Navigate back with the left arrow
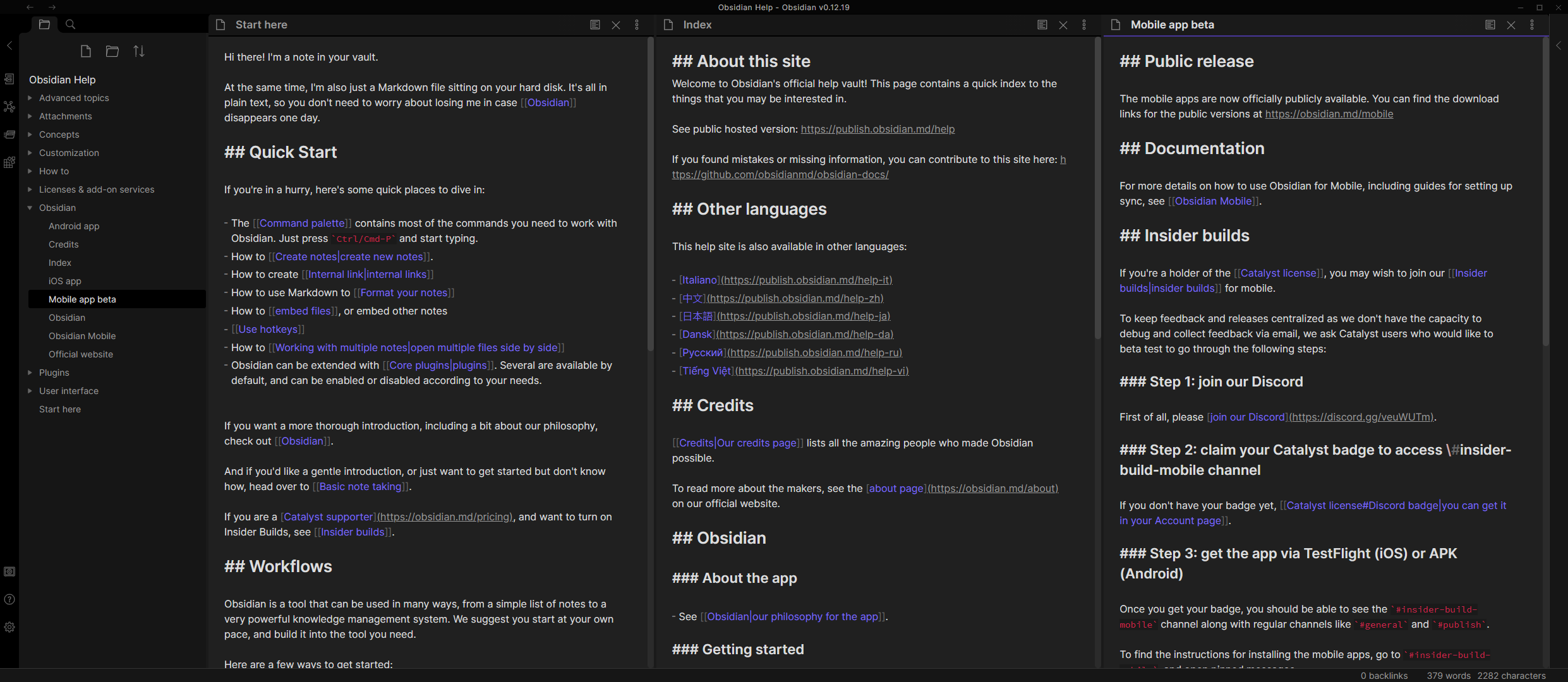This screenshot has height=682, width=1568. 30,7
